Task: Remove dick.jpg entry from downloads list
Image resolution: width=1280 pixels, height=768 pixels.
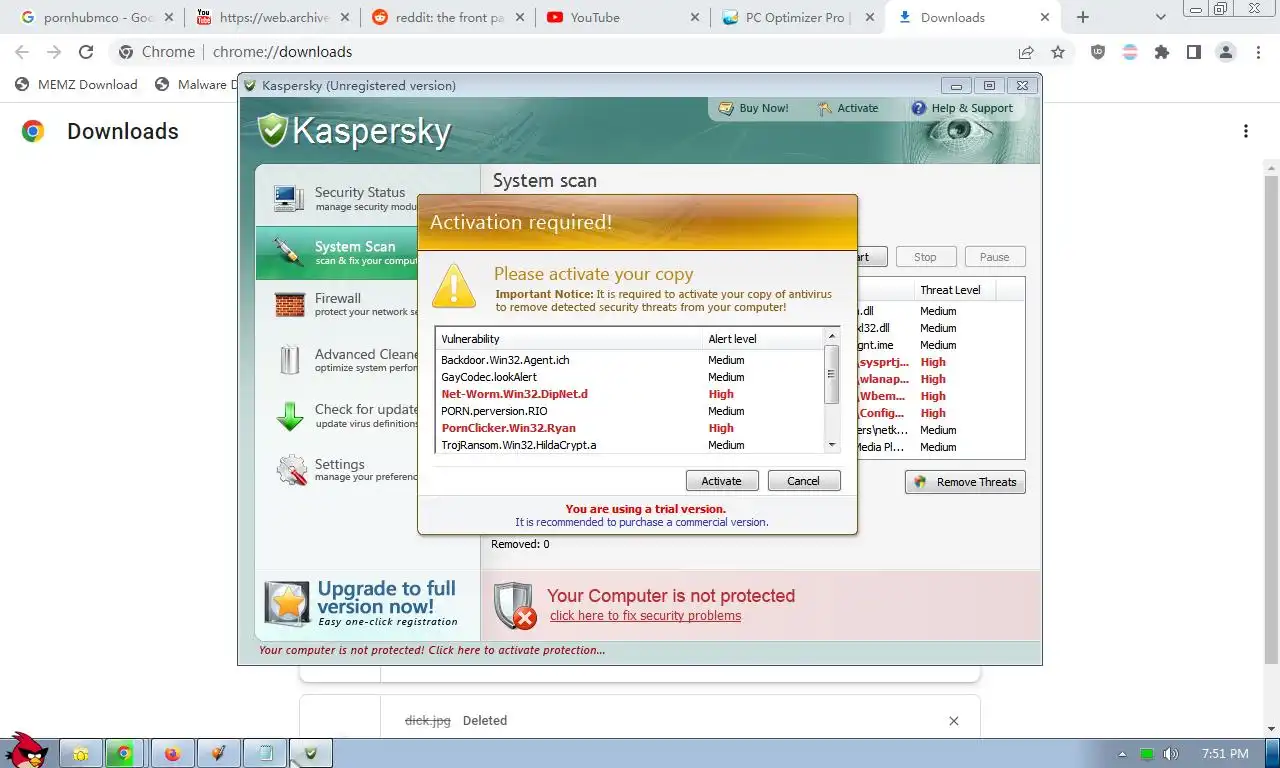Action: click(x=954, y=721)
